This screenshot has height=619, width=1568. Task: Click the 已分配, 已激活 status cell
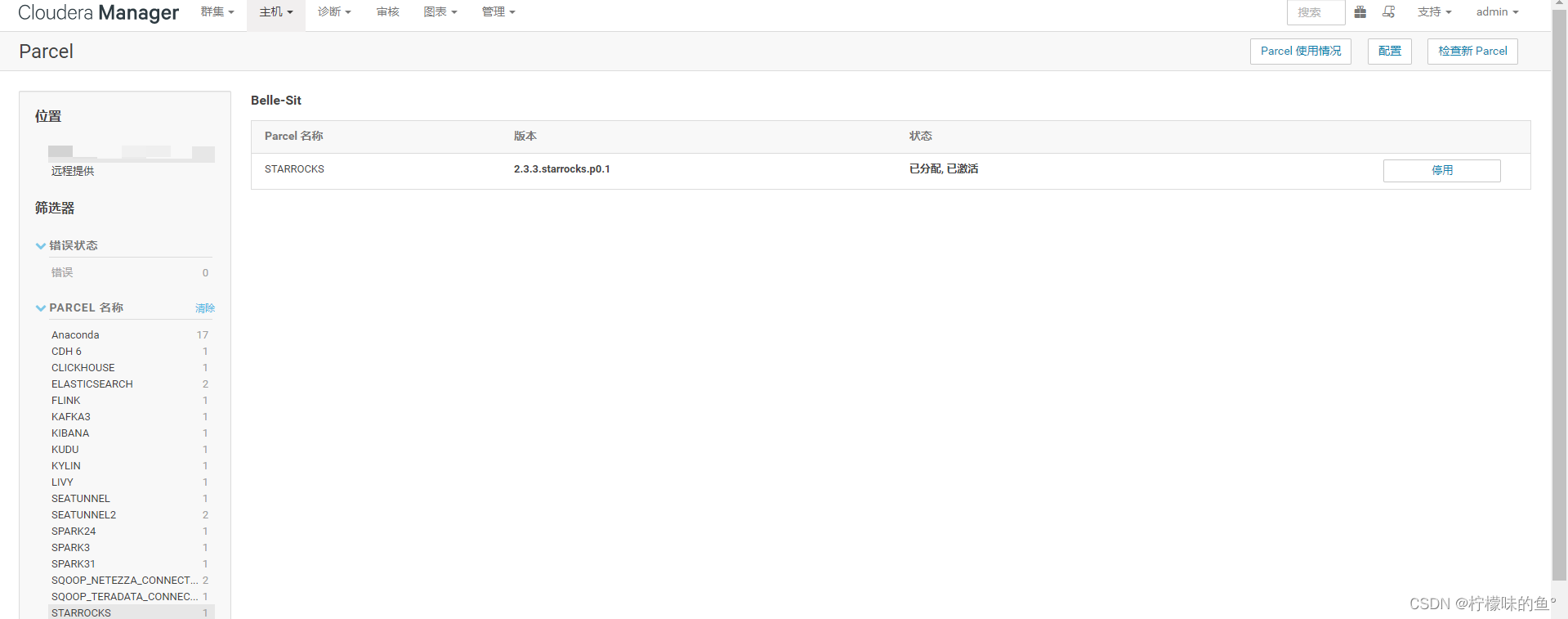[x=944, y=169]
